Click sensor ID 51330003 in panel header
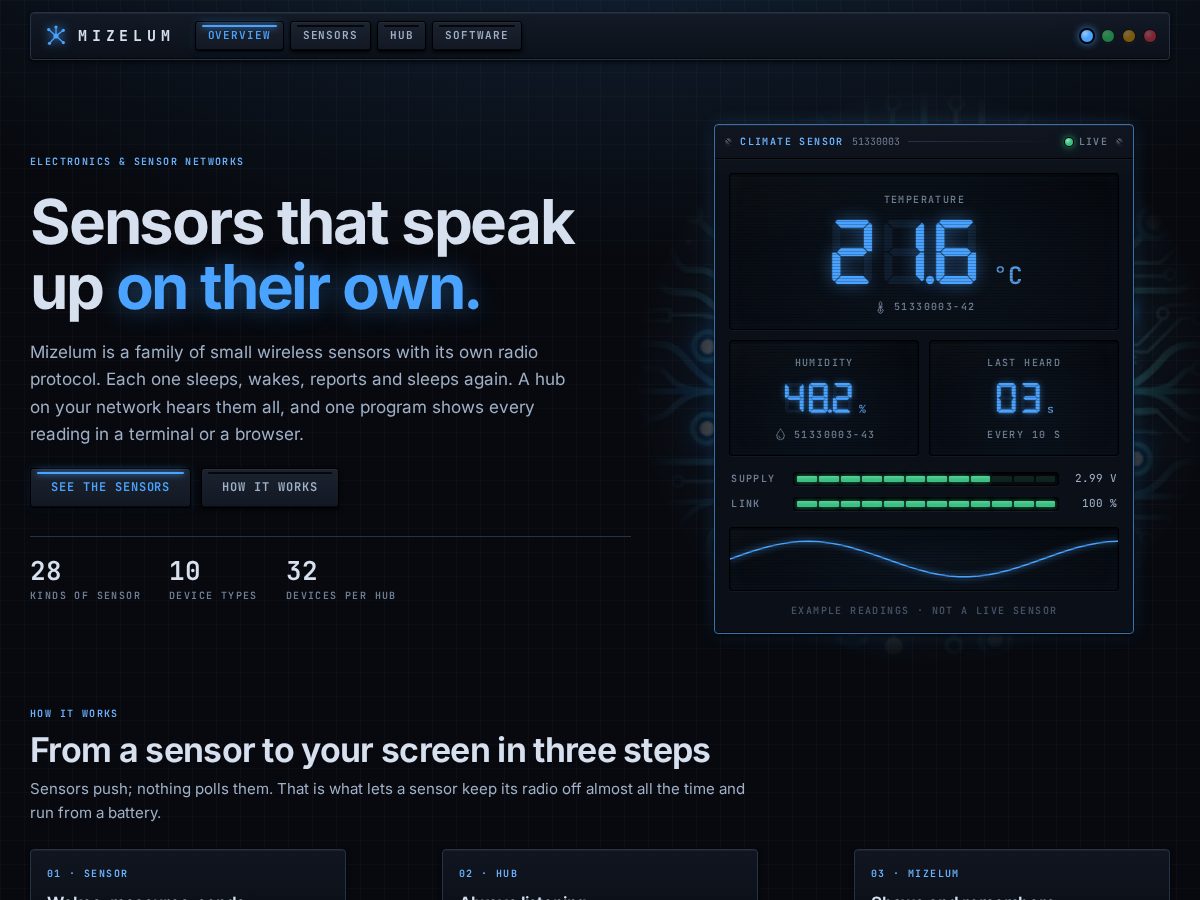 [876, 142]
